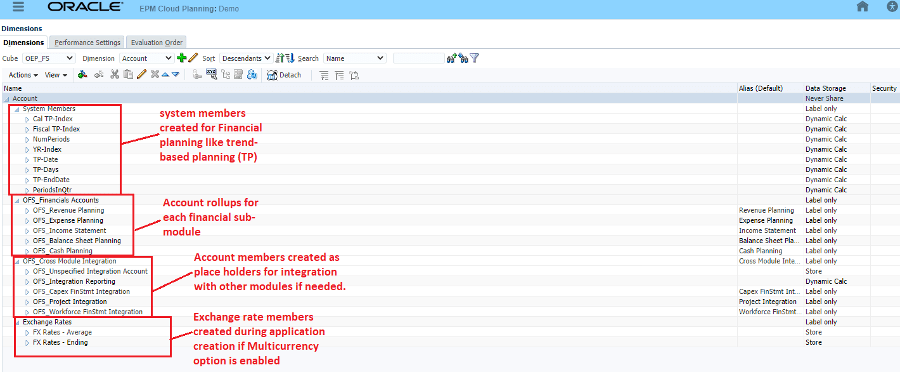Select the OFS_Integration Reporting row
Viewport: 900px width, 372px height.
tap(450, 281)
